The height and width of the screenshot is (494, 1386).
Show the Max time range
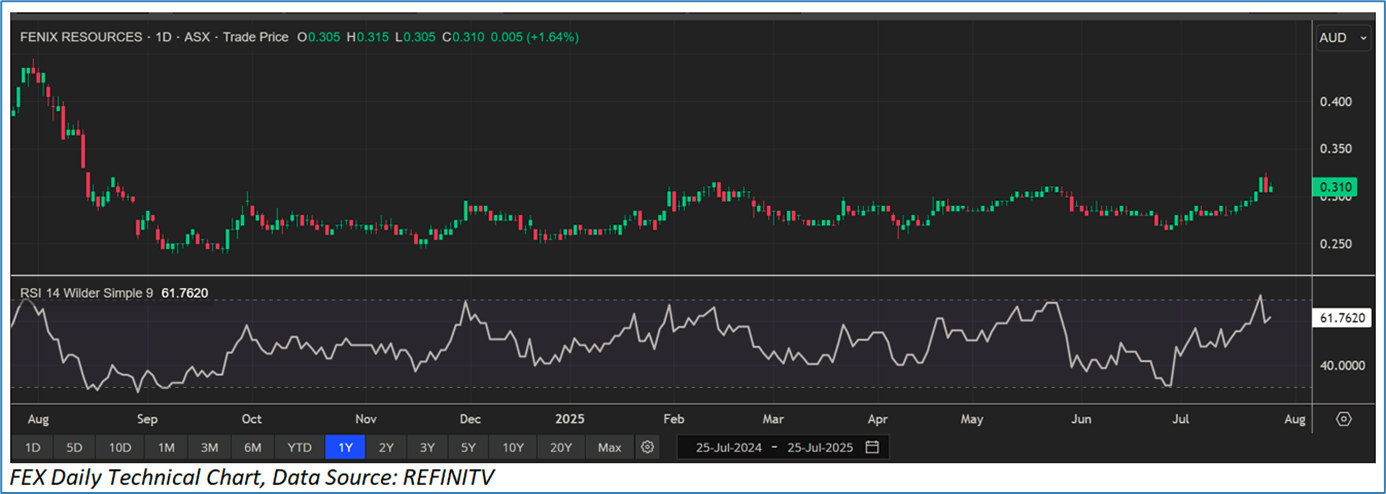coord(609,447)
